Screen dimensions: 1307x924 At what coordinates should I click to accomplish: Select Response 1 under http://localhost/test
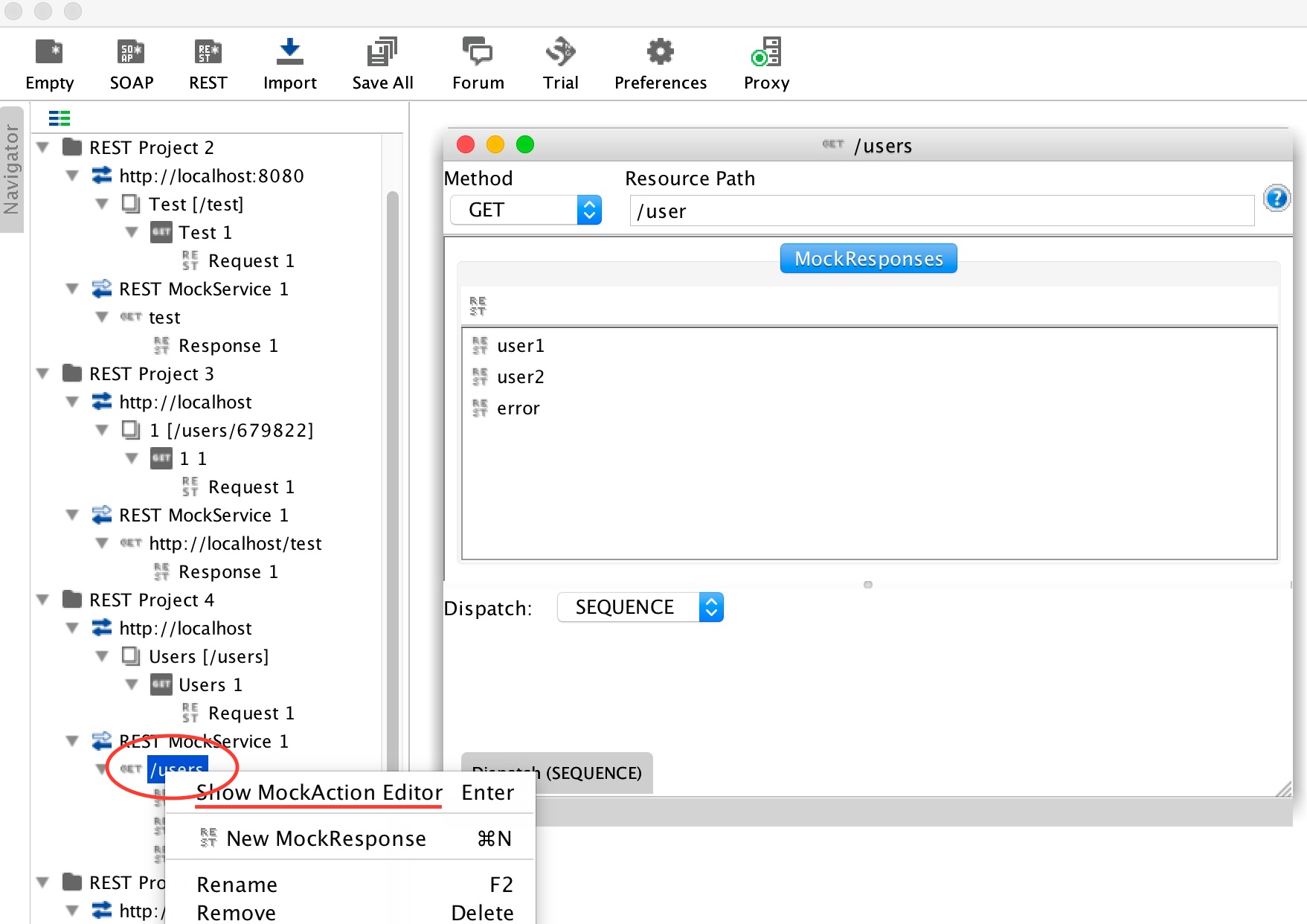(228, 571)
